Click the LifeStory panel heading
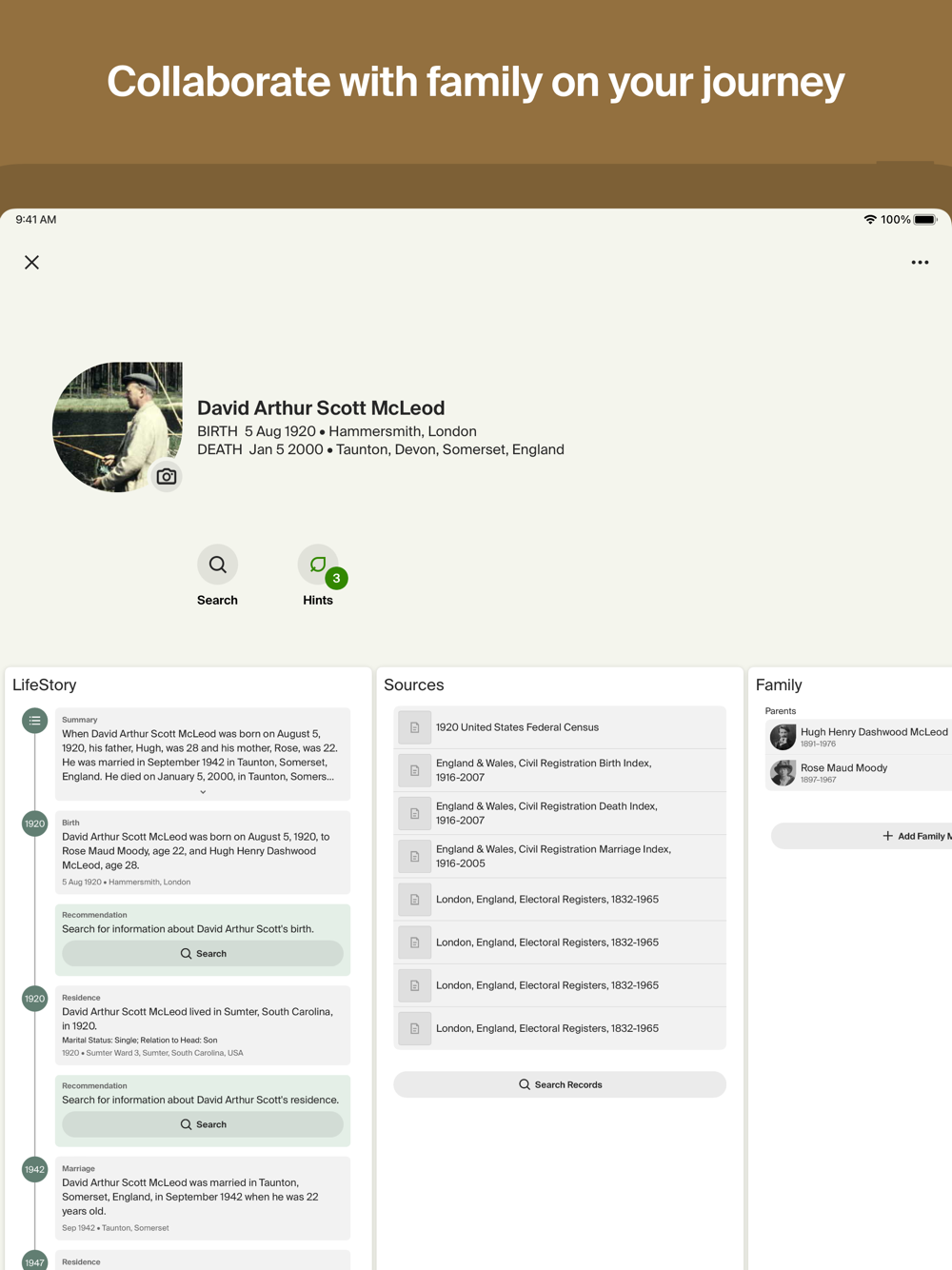The image size is (952, 1270). click(44, 685)
